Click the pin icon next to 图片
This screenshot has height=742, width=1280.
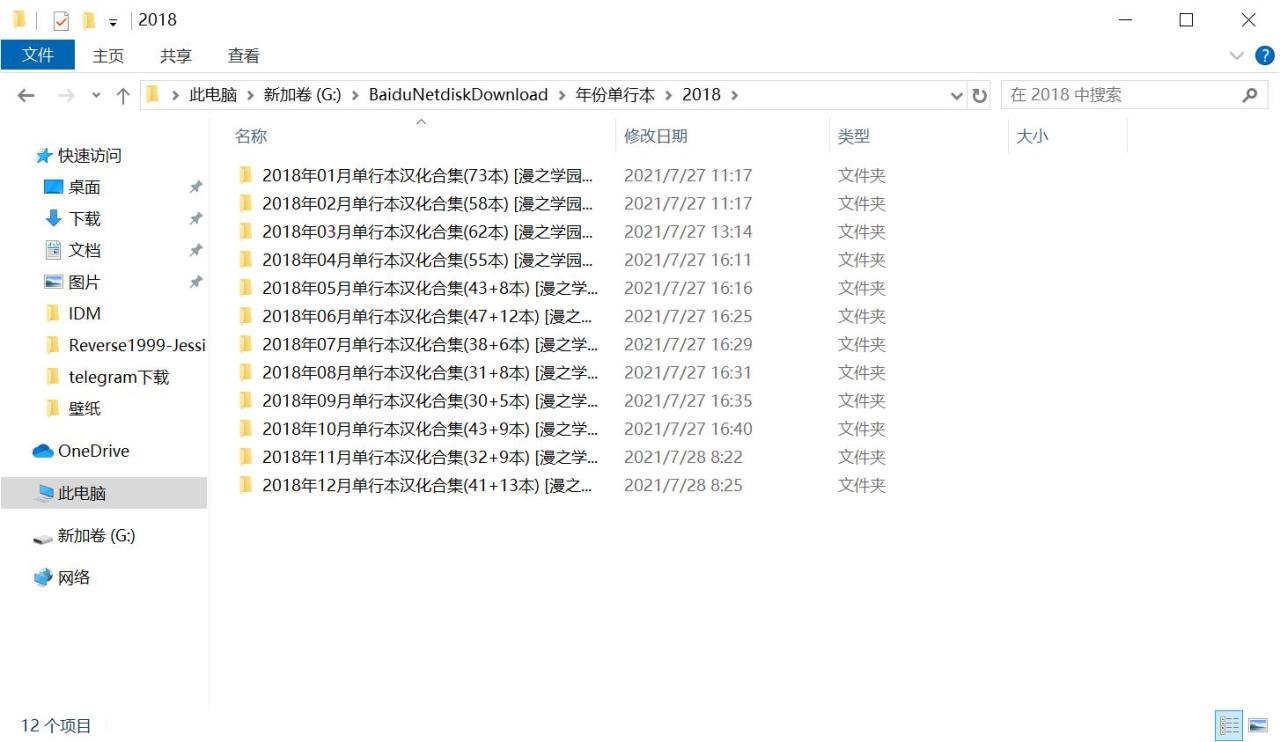pos(196,282)
